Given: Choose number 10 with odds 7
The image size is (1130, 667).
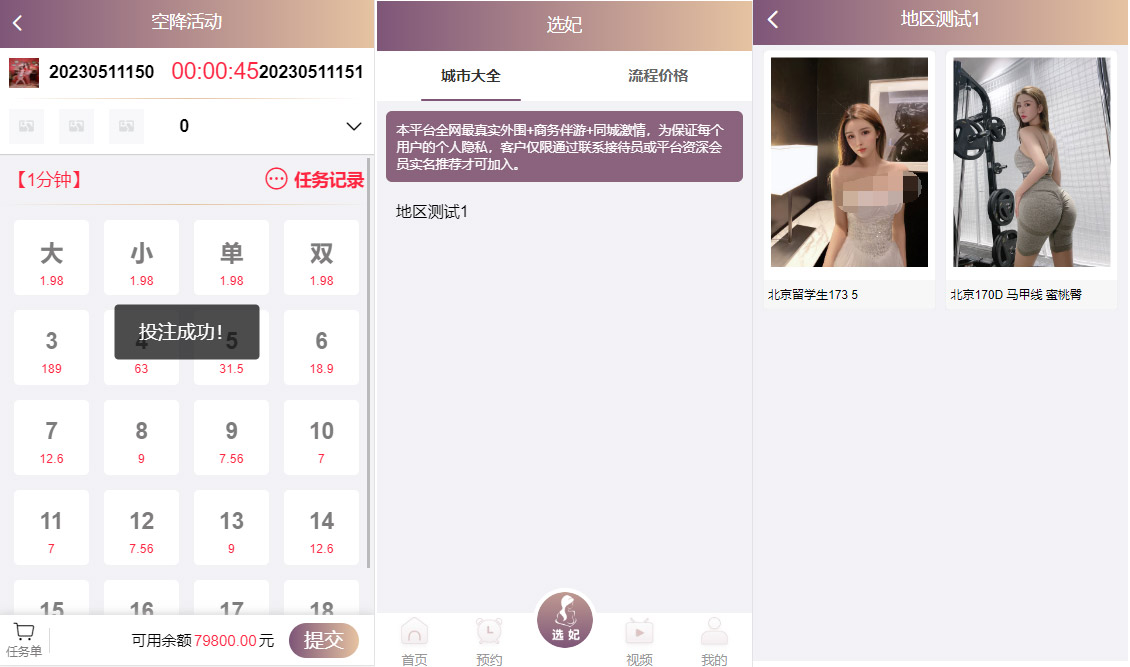Looking at the screenshot, I should [321, 438].
